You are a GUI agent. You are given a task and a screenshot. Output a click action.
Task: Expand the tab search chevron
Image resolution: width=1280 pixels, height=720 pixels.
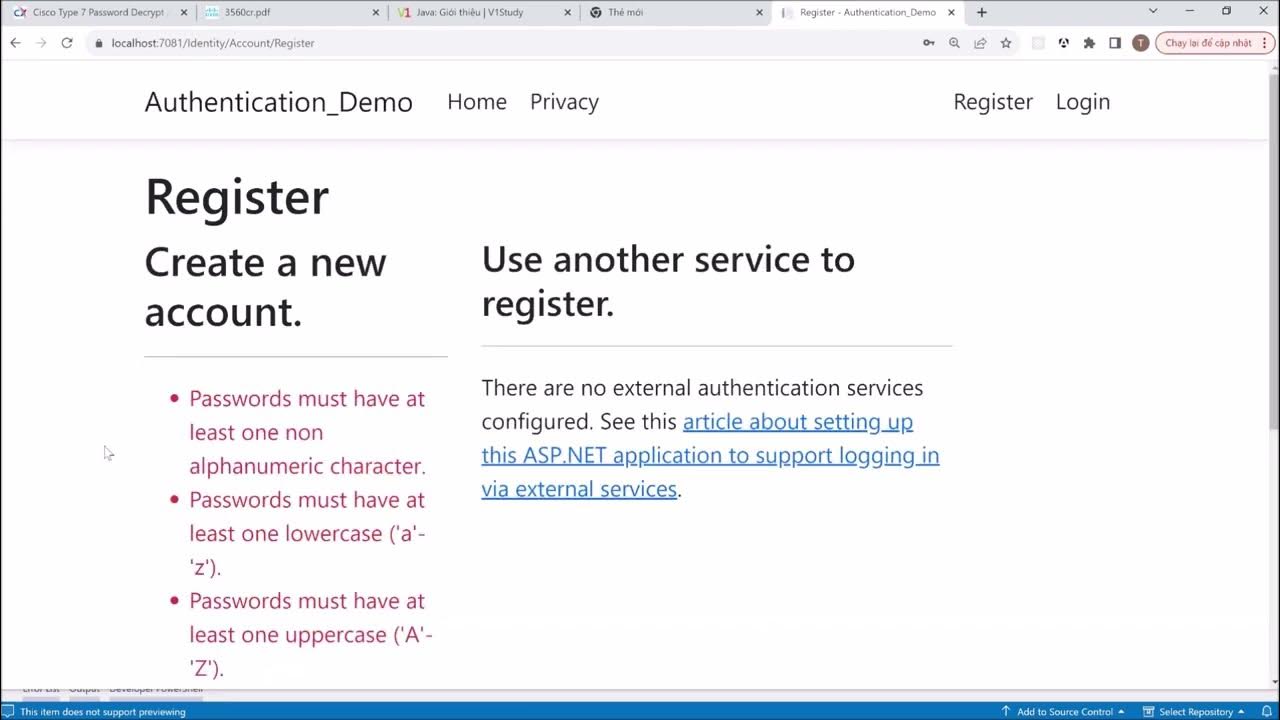pos(1152,11)
